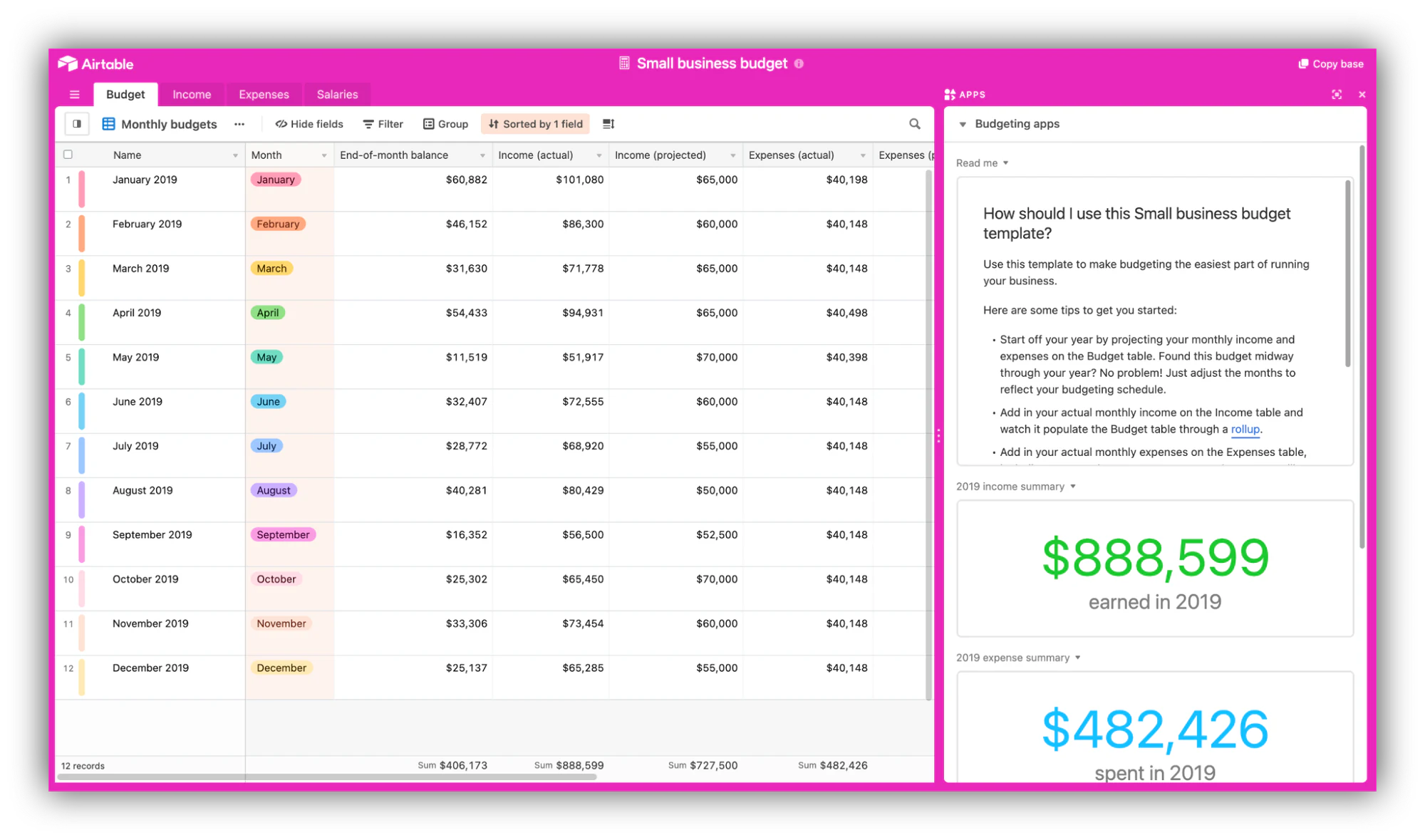Open the hamburger tables menu

[x=74, y=94]
